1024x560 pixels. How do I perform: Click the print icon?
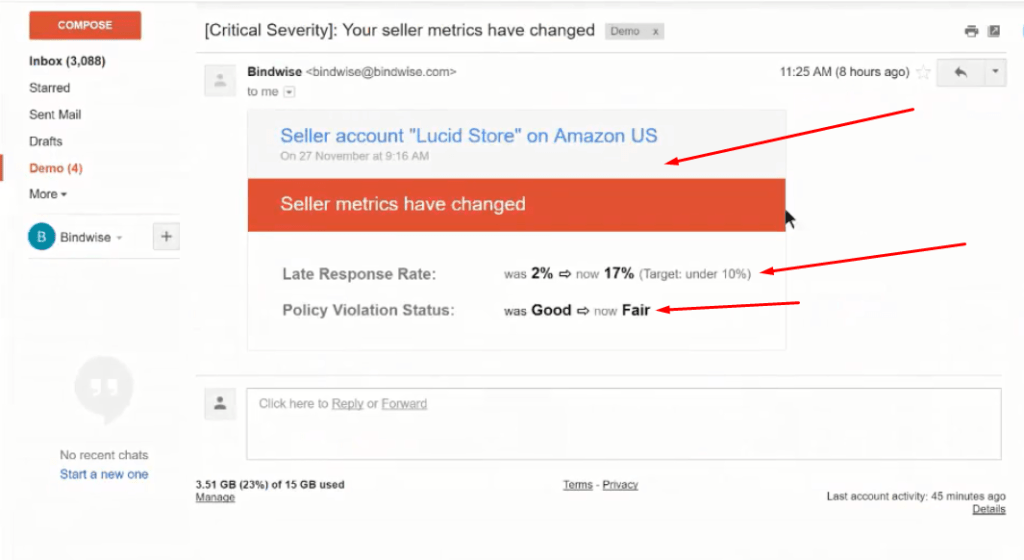pyautogui.click(x=971, y=31)
